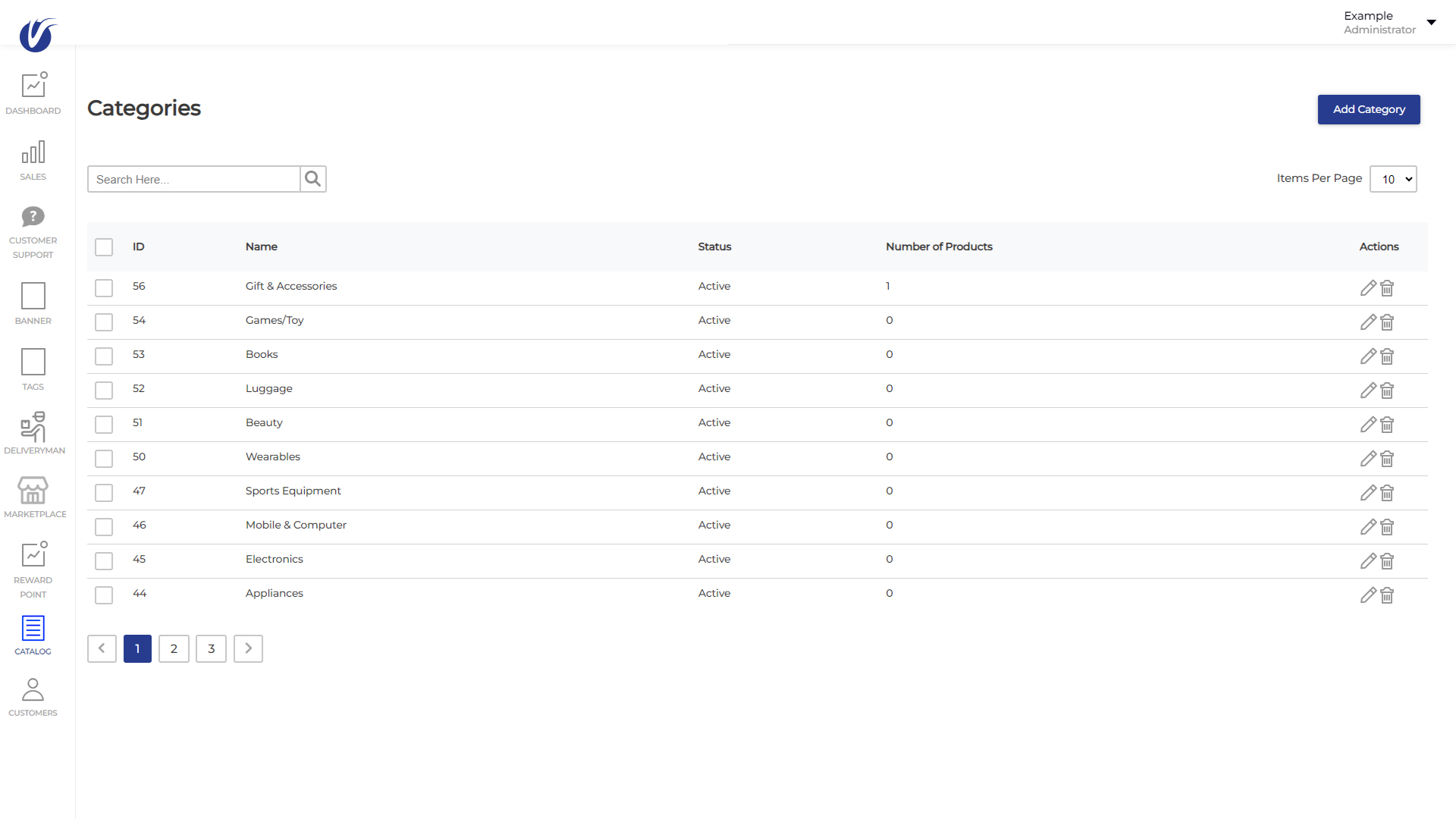Check the Luggage row checkbox

pyautogui.click(x=104, y=391)
